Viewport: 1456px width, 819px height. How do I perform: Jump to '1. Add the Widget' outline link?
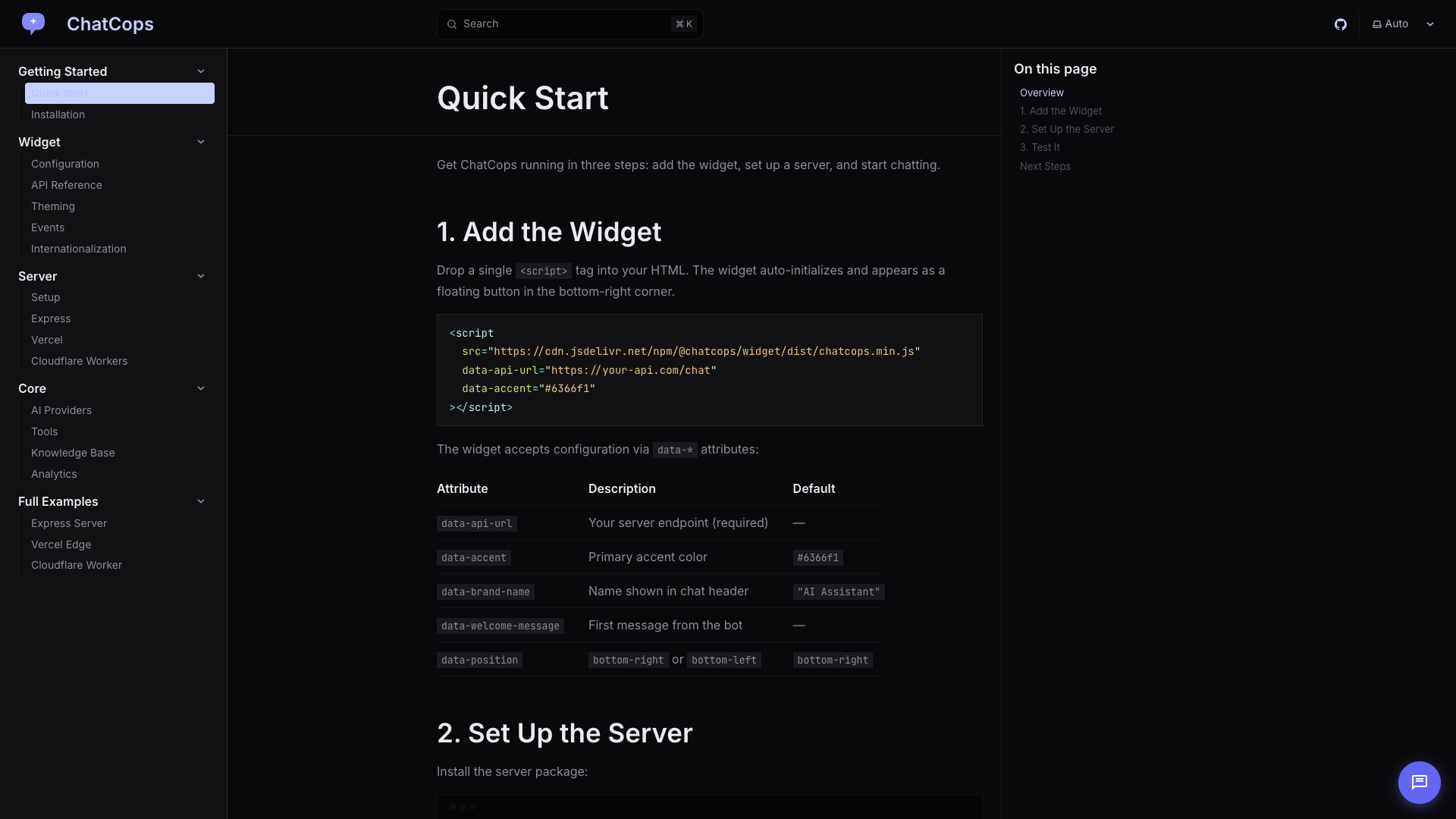[x=1061, y=111]
